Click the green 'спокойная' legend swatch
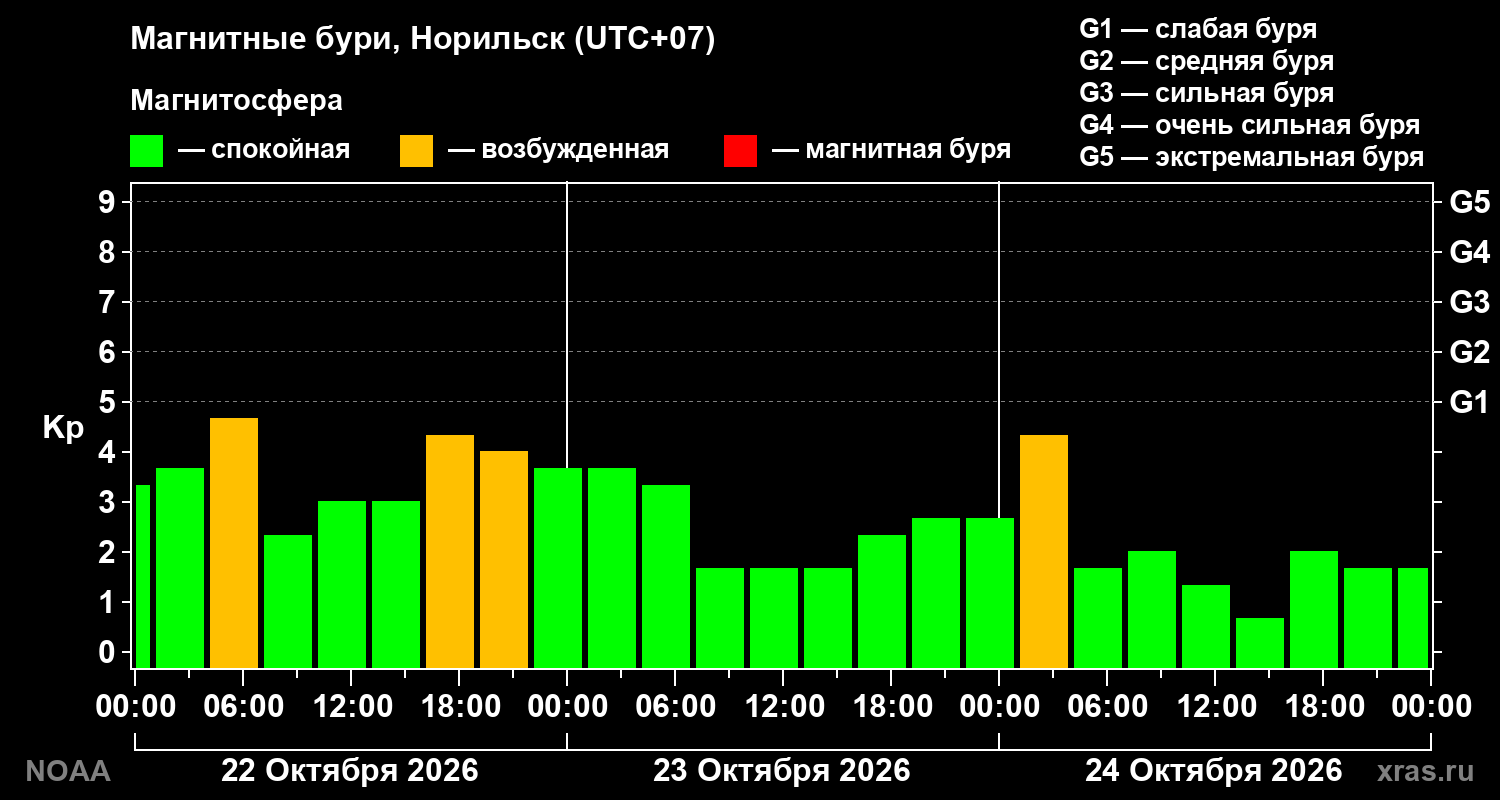Viewport: 1500px width, 800px height. click(x=146, y=150)
